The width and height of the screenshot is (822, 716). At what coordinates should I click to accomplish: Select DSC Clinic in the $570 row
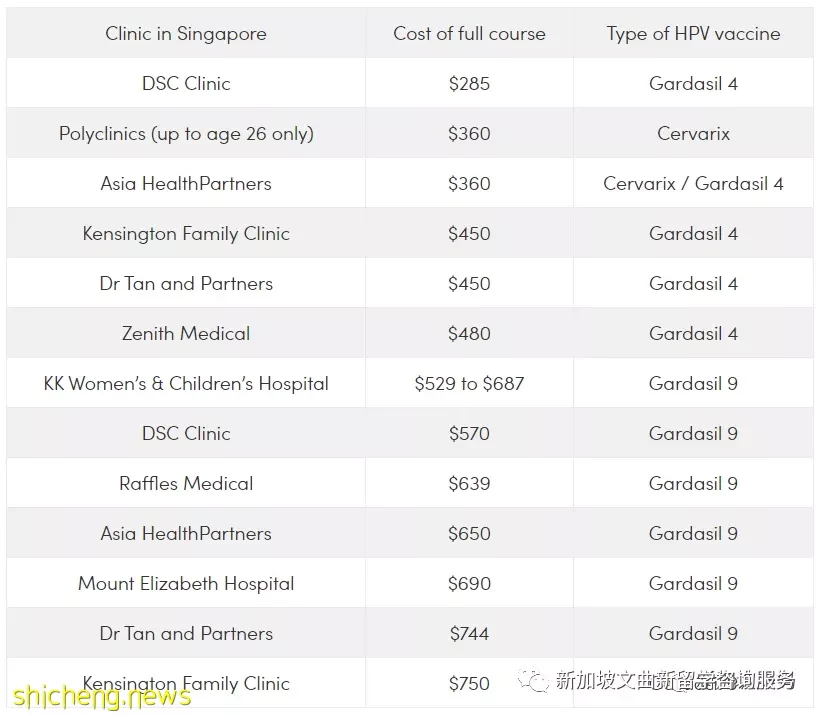[186, 433]
